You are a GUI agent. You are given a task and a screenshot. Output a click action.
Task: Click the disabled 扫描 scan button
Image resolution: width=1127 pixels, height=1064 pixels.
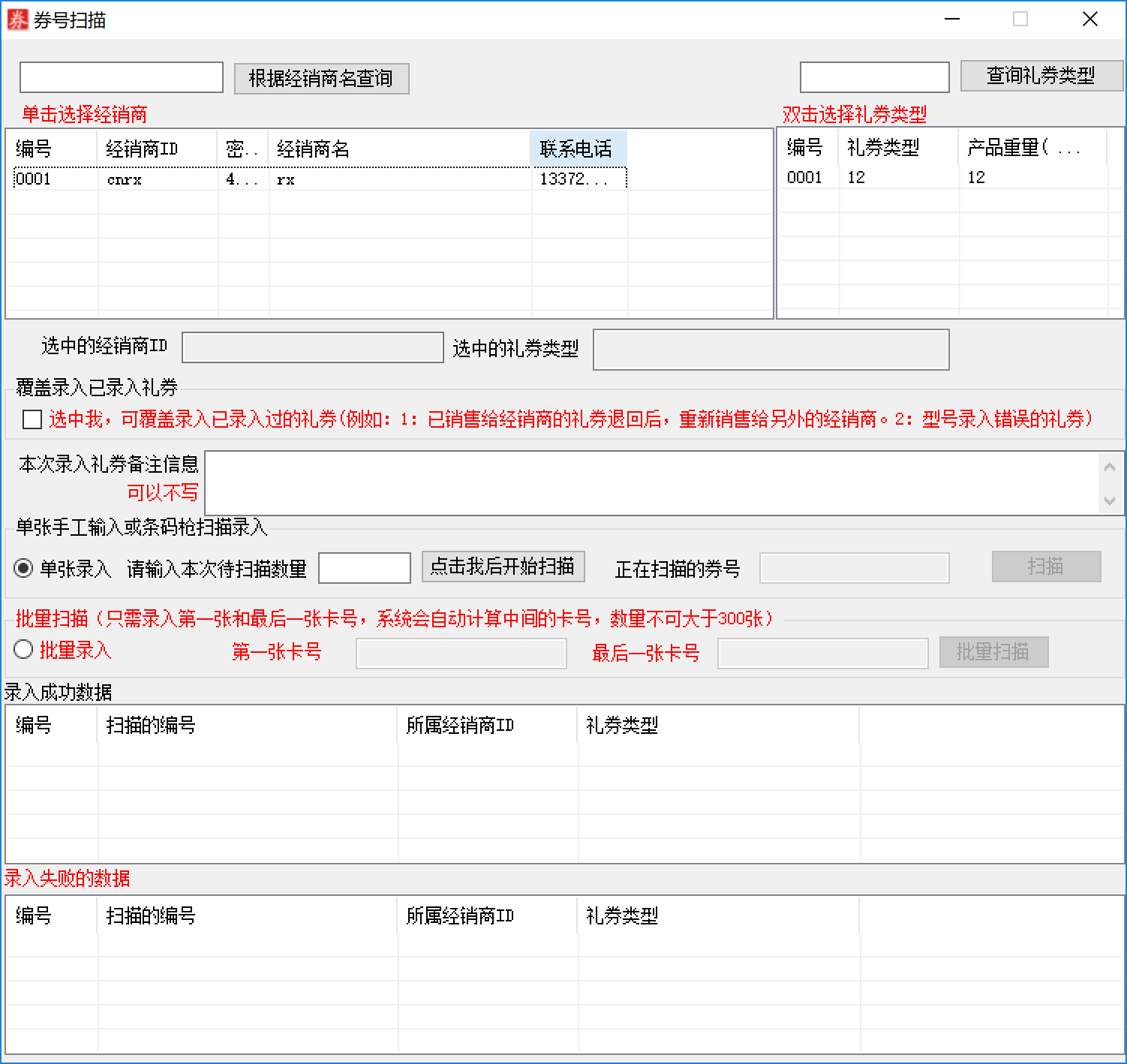pos(1045,567)
